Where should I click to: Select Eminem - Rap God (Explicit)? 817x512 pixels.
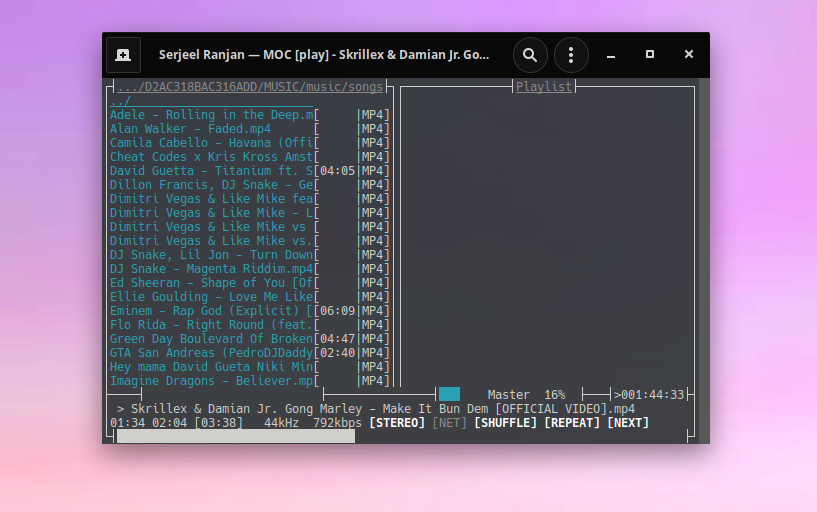pyautogui.click(x=212, y=311)
